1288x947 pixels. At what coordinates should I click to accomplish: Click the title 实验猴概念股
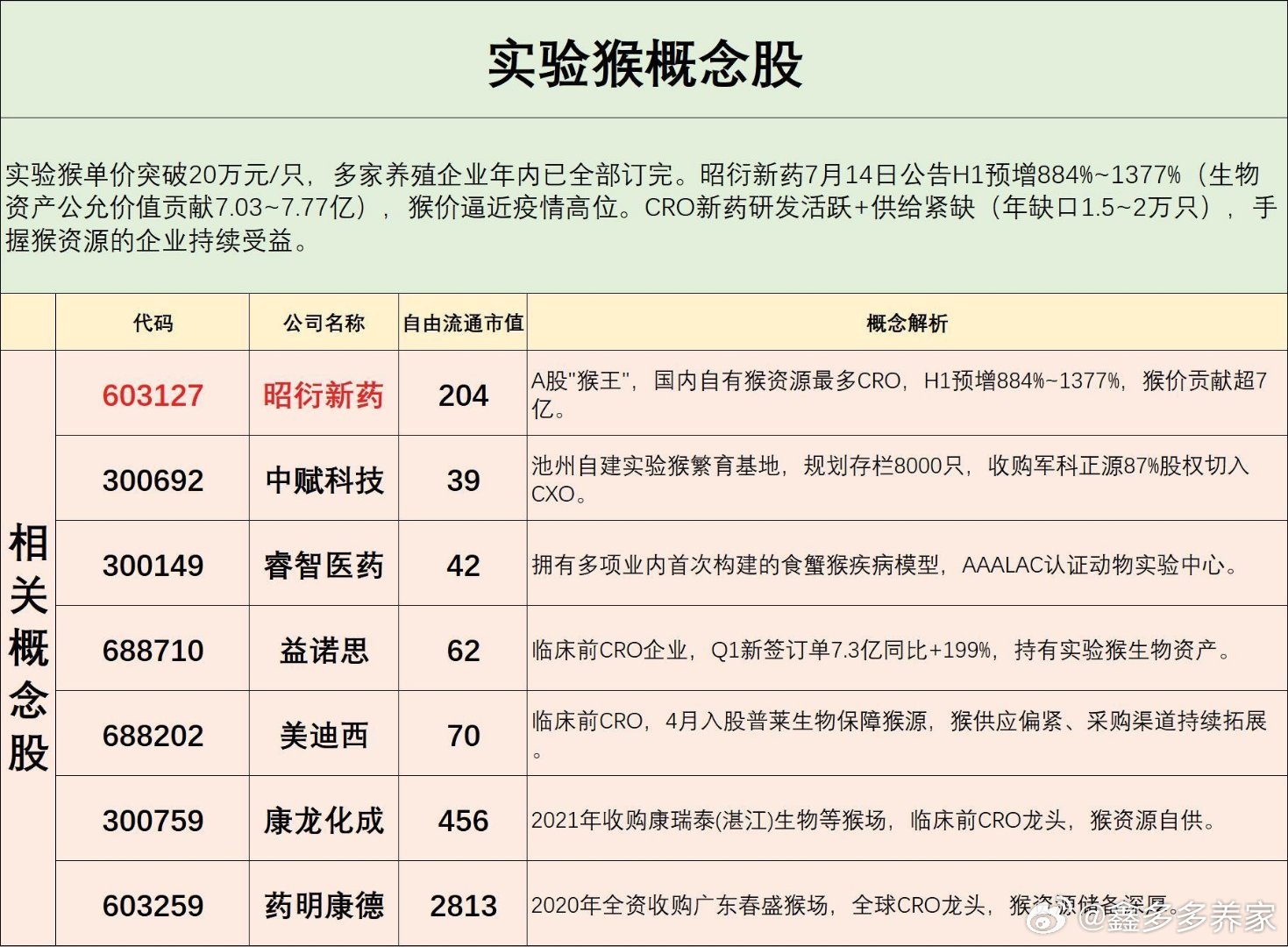pyautogui.click(x=644, y=64)
